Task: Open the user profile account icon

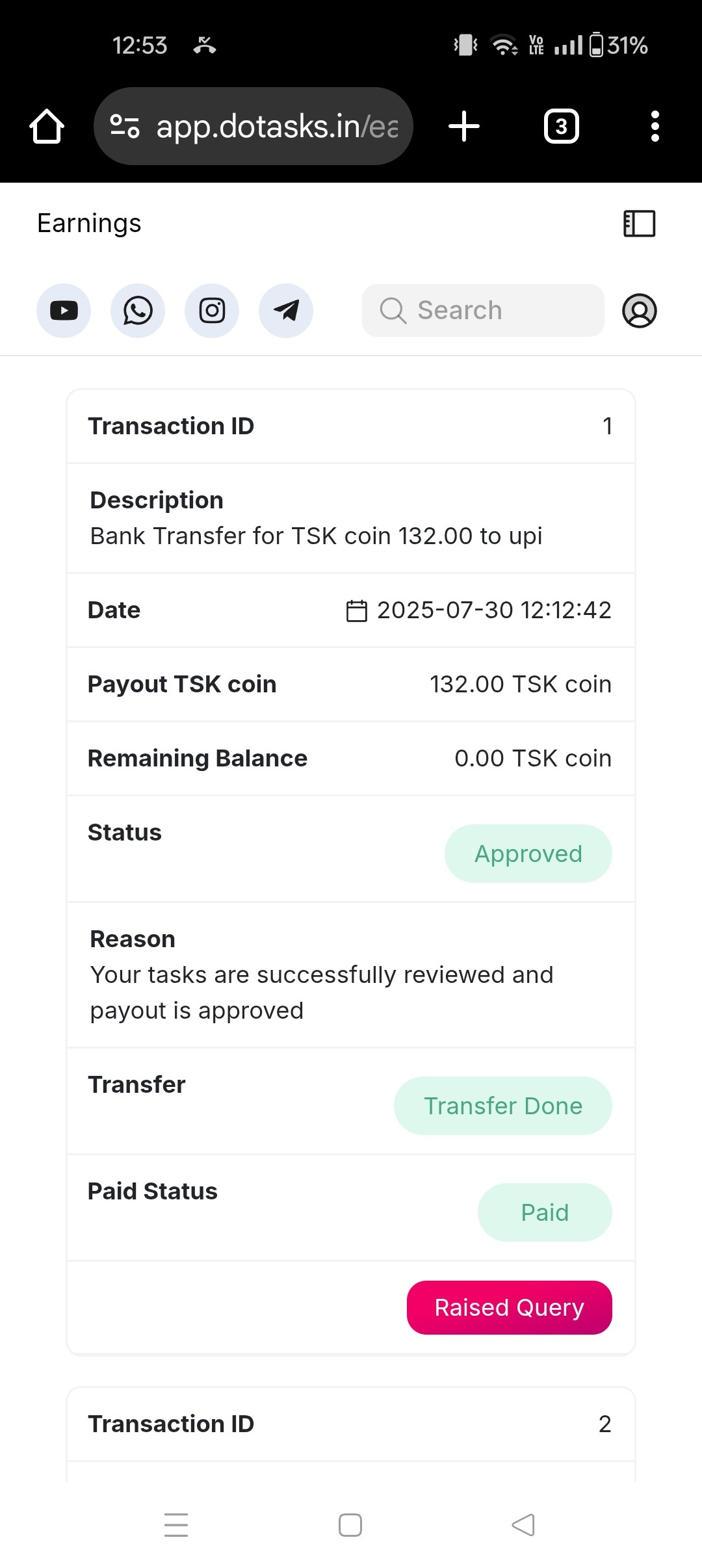Action: pyautogui.click(x=640, y=311)
